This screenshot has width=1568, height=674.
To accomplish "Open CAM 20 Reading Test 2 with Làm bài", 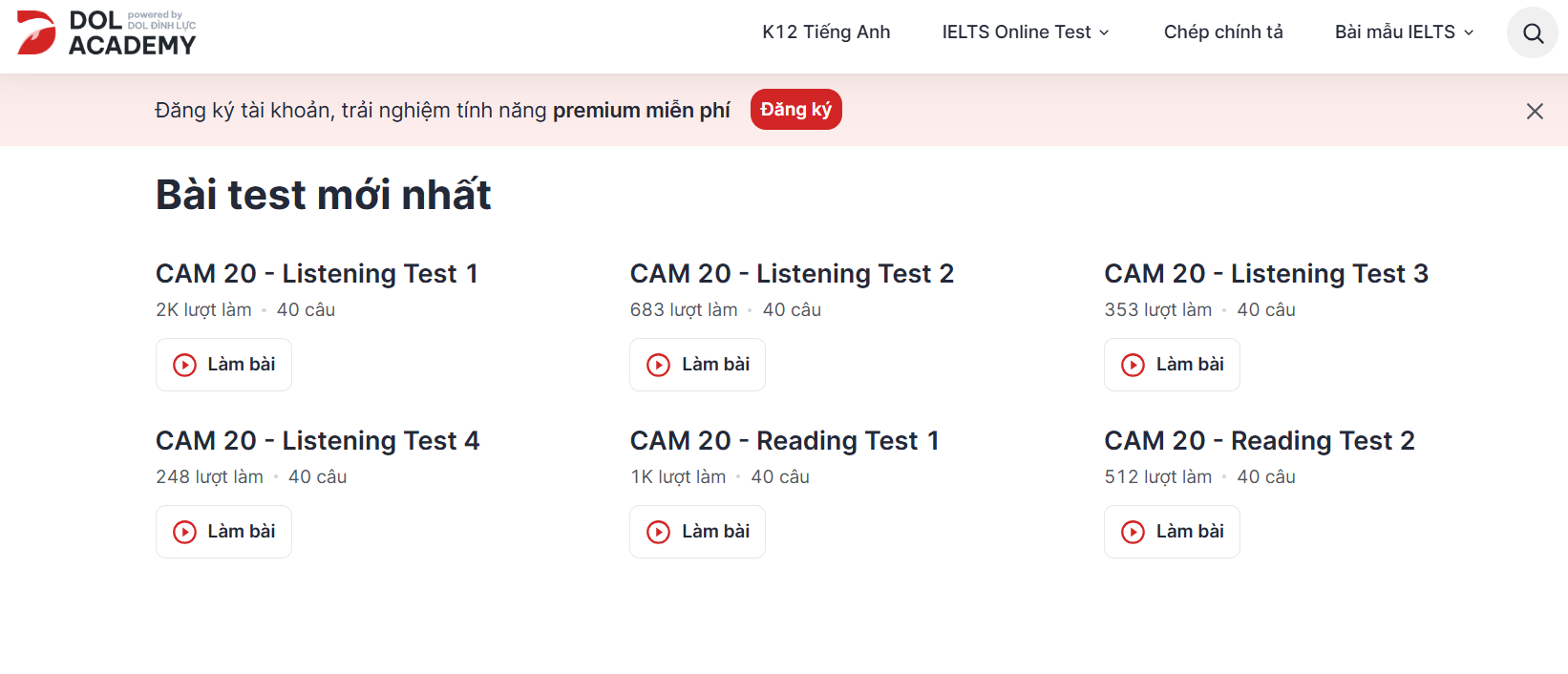I will pyautogui.click(x=1172, y=532).
